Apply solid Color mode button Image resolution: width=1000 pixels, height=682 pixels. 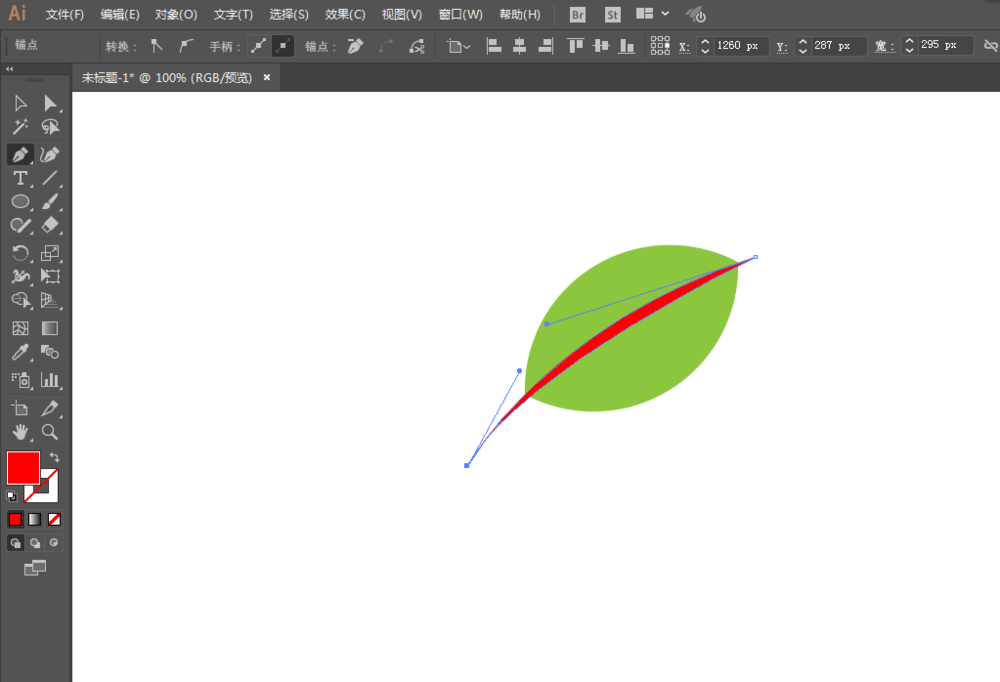(x=15, y=519)
